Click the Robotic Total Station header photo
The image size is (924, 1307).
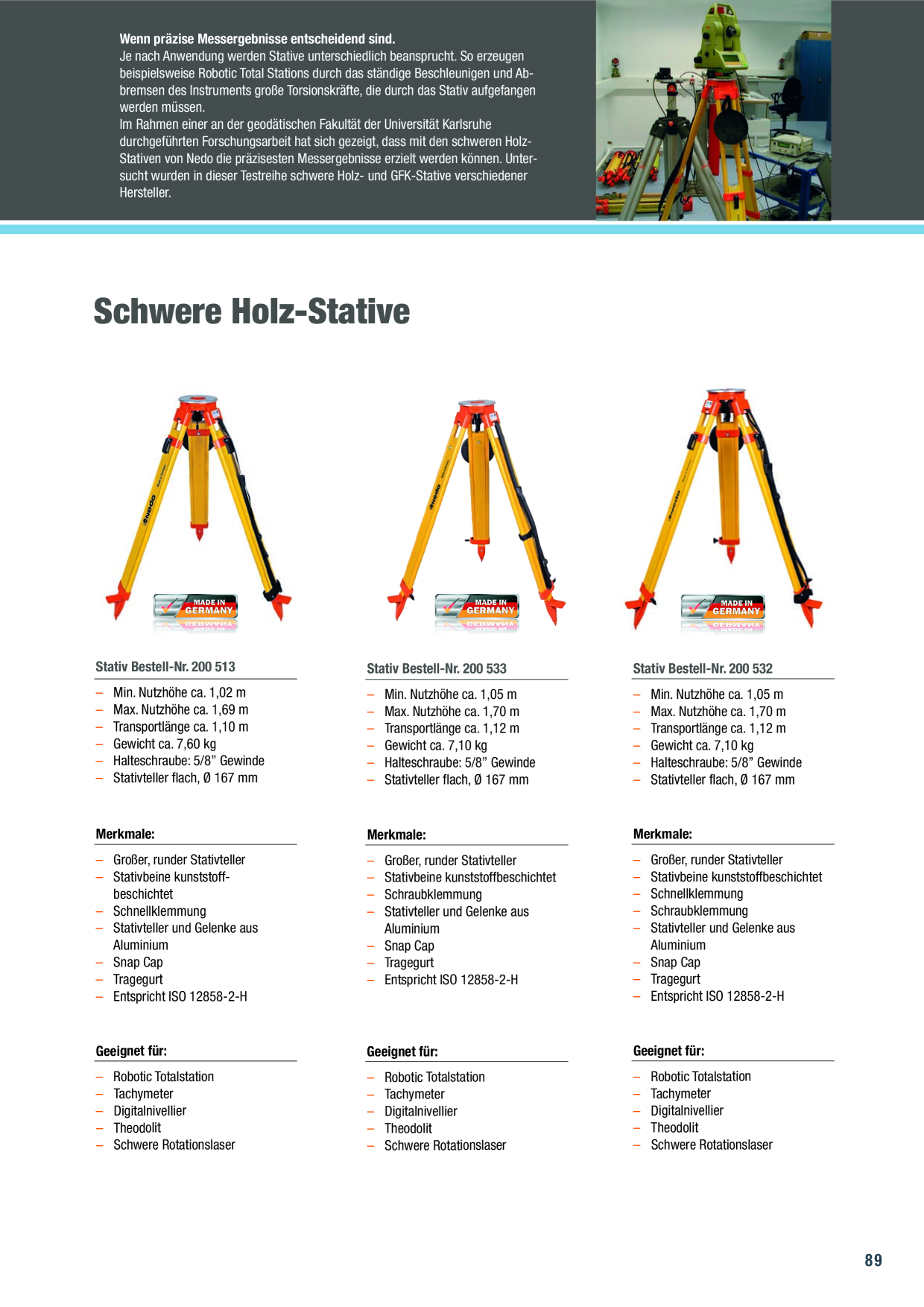[713, 110]
